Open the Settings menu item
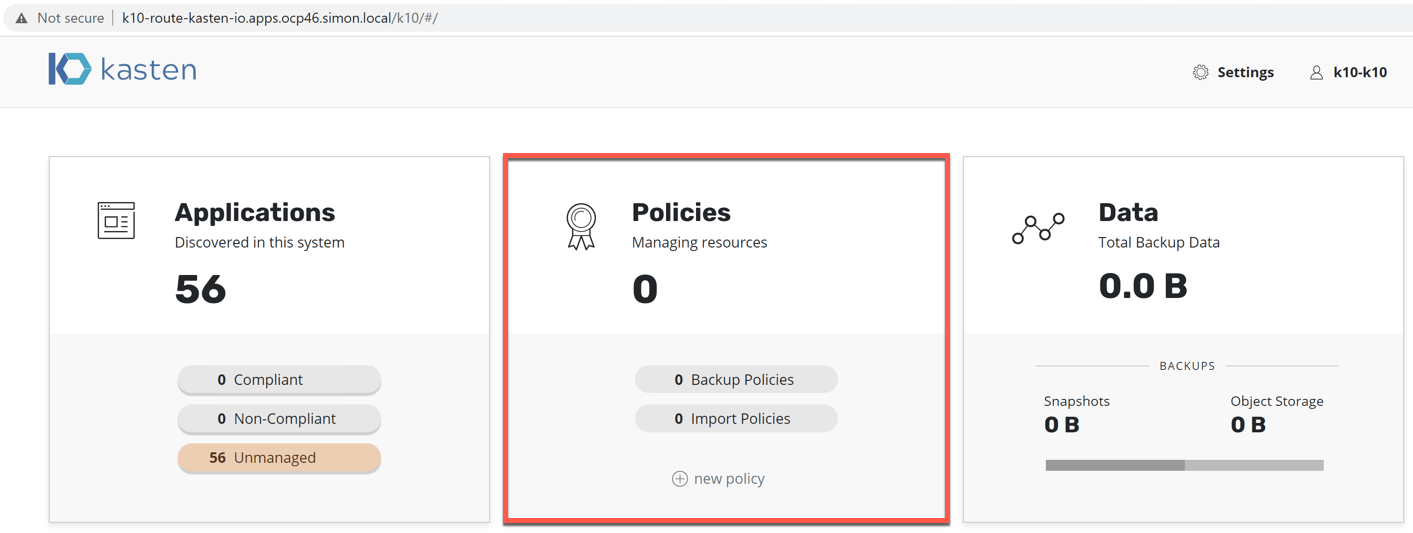This screenshot has height=533, width=1413. click(x=1245, y=72)
